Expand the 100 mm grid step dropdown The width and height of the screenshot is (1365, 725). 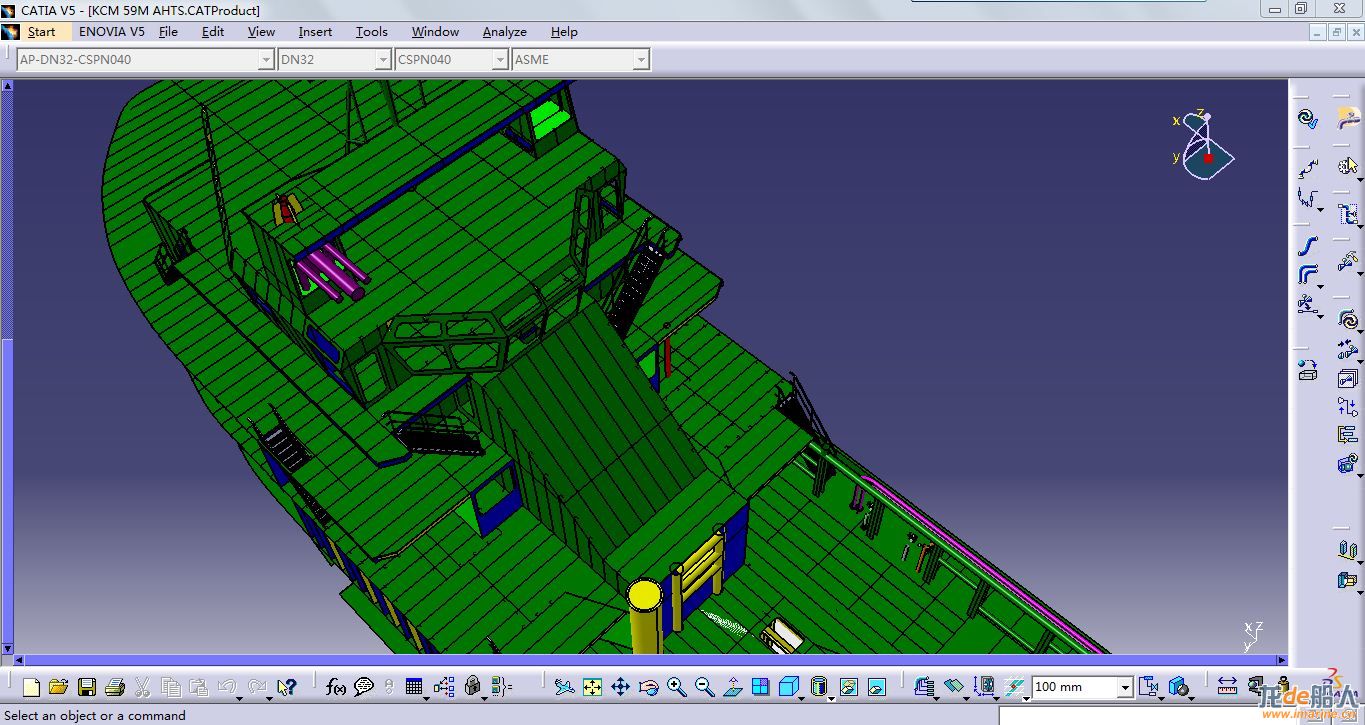point(1125,687)
